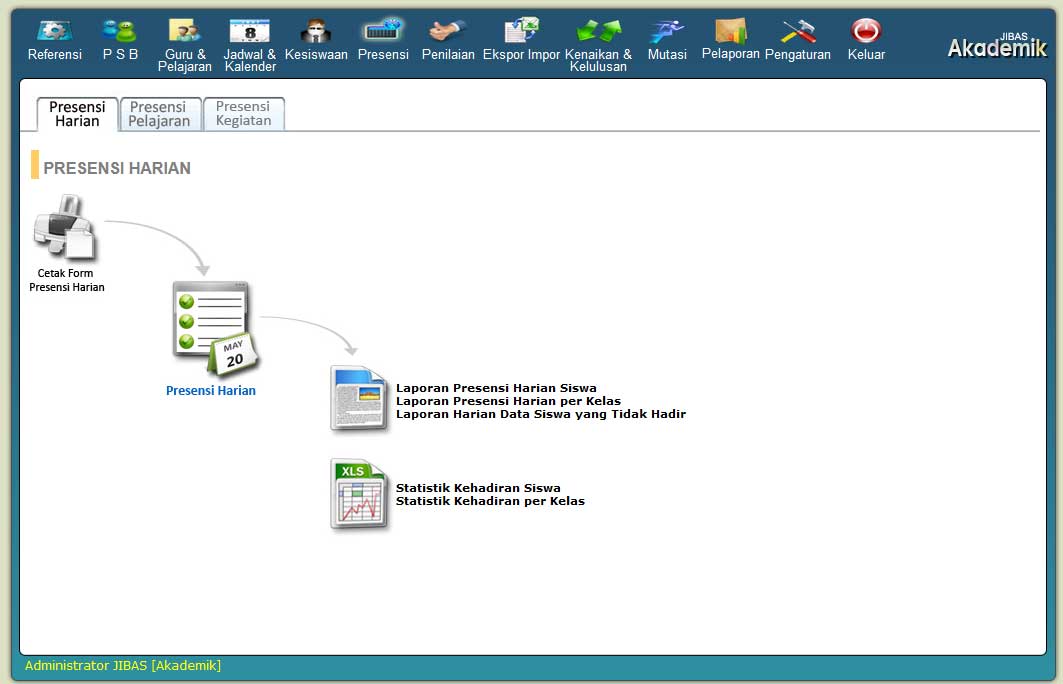Click Administrator JIBAS [Akademik] status text
This screenshot has width=1063, height=684.
[123, 666]
